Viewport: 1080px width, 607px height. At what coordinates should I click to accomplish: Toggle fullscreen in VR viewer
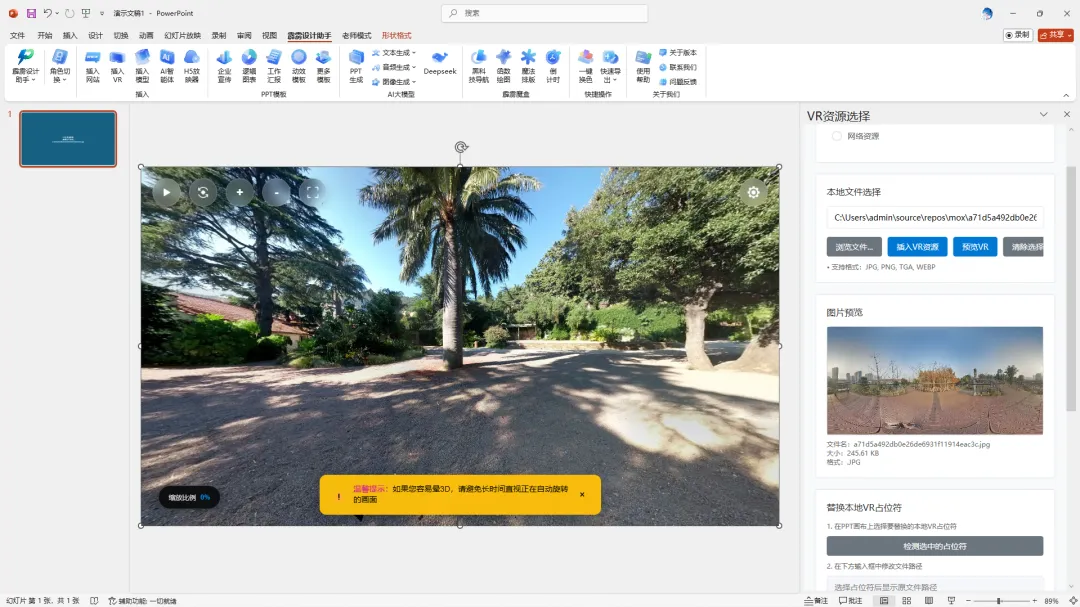313,192
